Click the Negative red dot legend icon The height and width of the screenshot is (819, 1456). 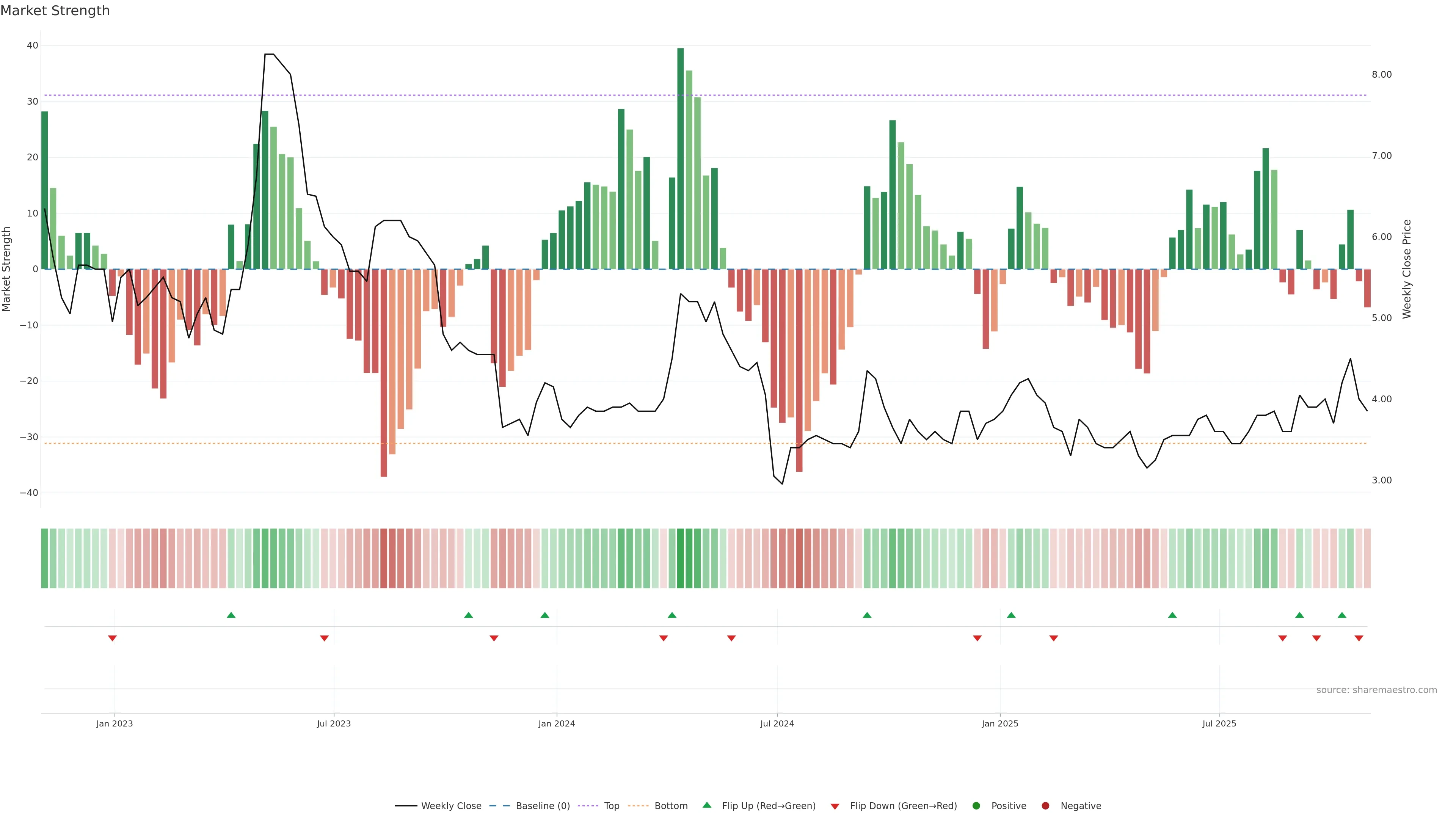pyautogui.click(x=1045, y=806)
